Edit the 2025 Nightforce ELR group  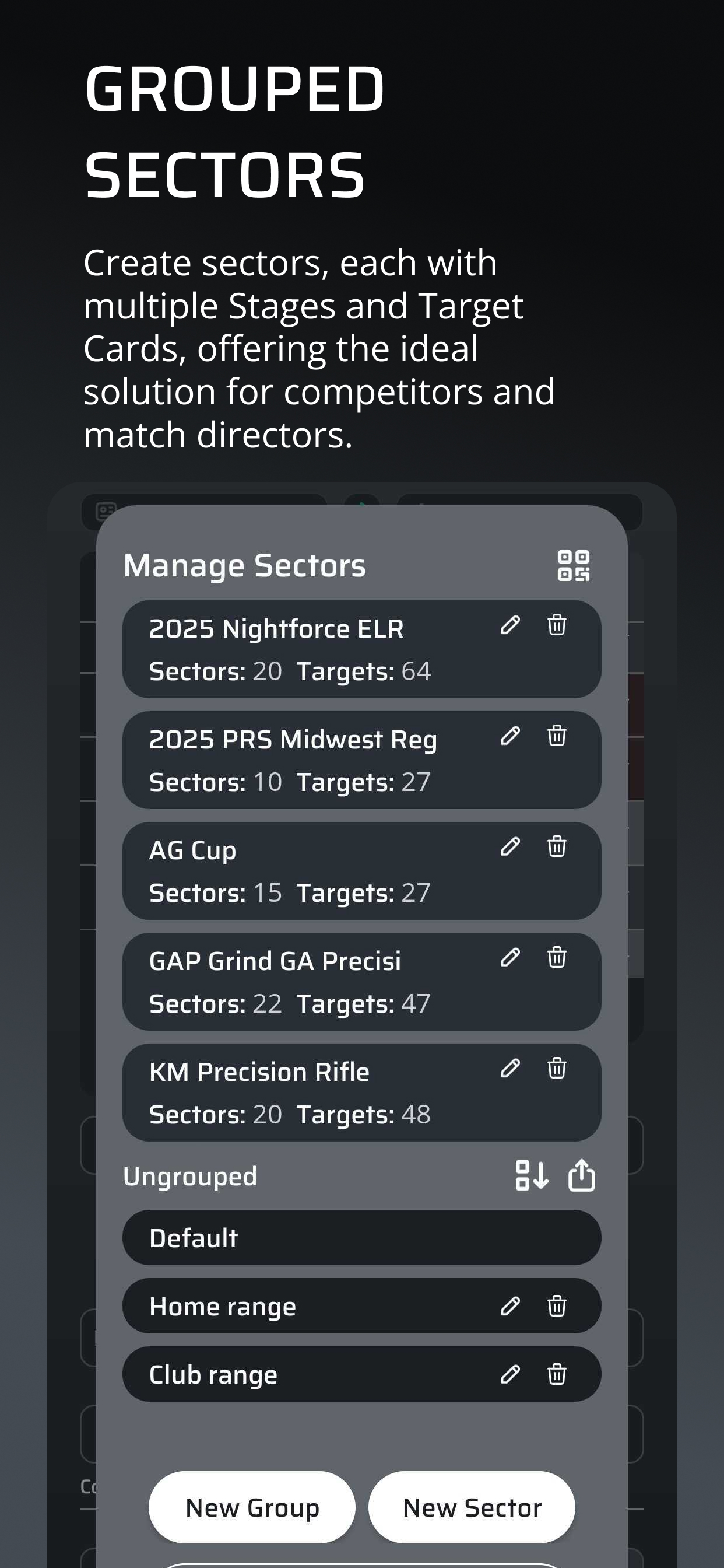[510, 625]
